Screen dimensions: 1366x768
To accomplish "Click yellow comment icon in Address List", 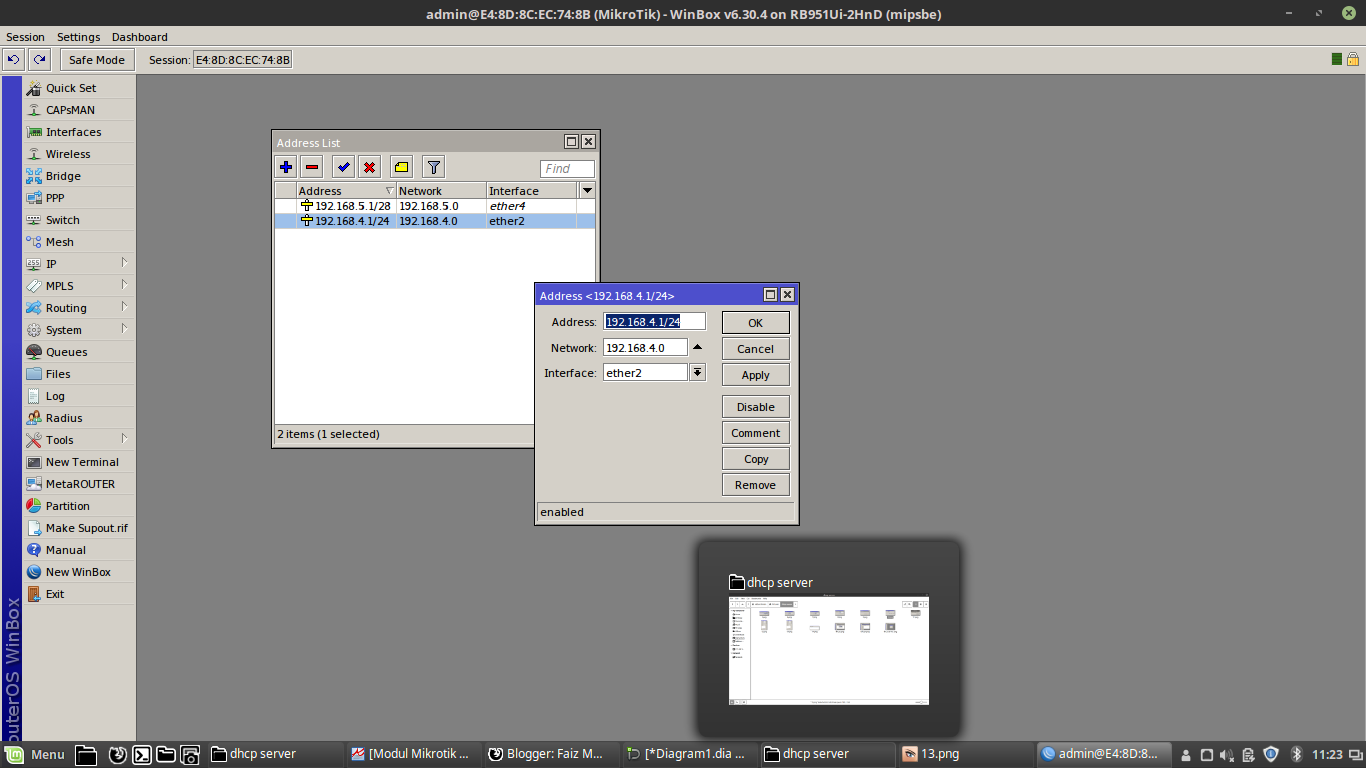I will tap(402, 167).
